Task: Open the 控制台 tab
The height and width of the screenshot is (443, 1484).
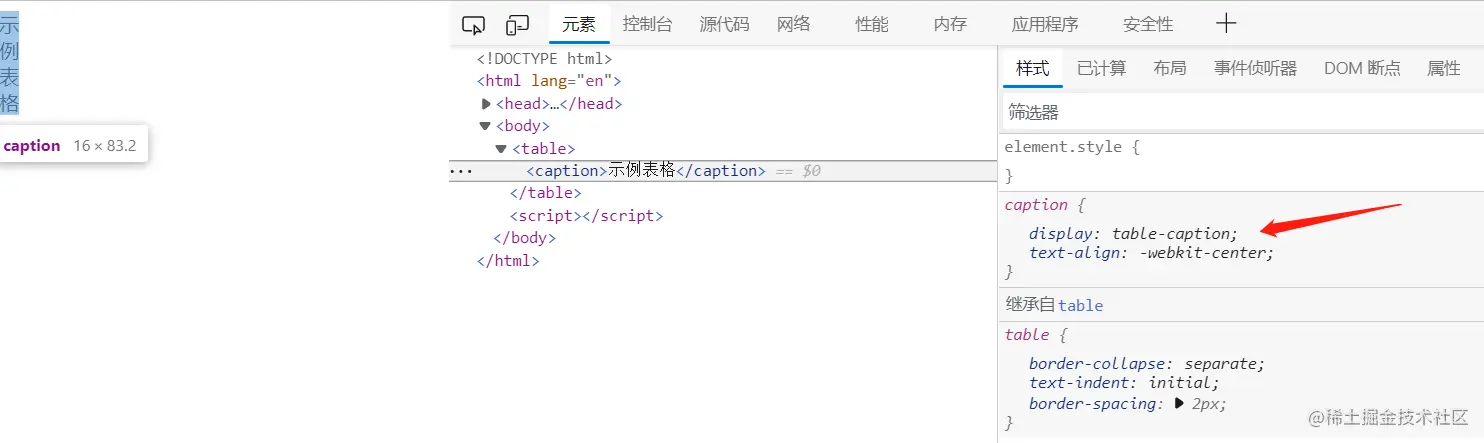Action: point(647,25)
